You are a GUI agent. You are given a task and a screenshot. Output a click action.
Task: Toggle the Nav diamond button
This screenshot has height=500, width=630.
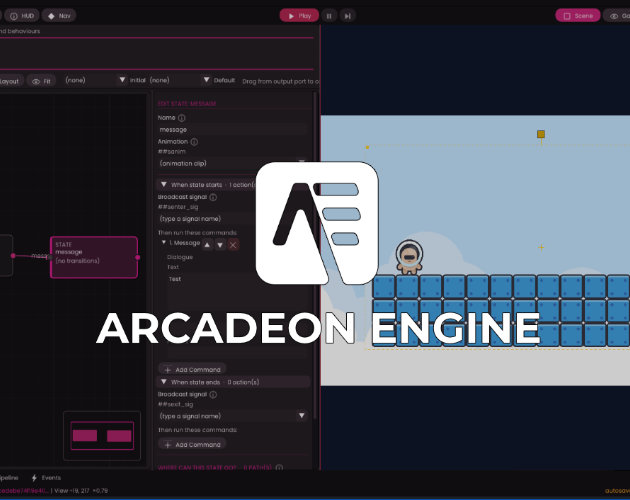click(59, 16)
